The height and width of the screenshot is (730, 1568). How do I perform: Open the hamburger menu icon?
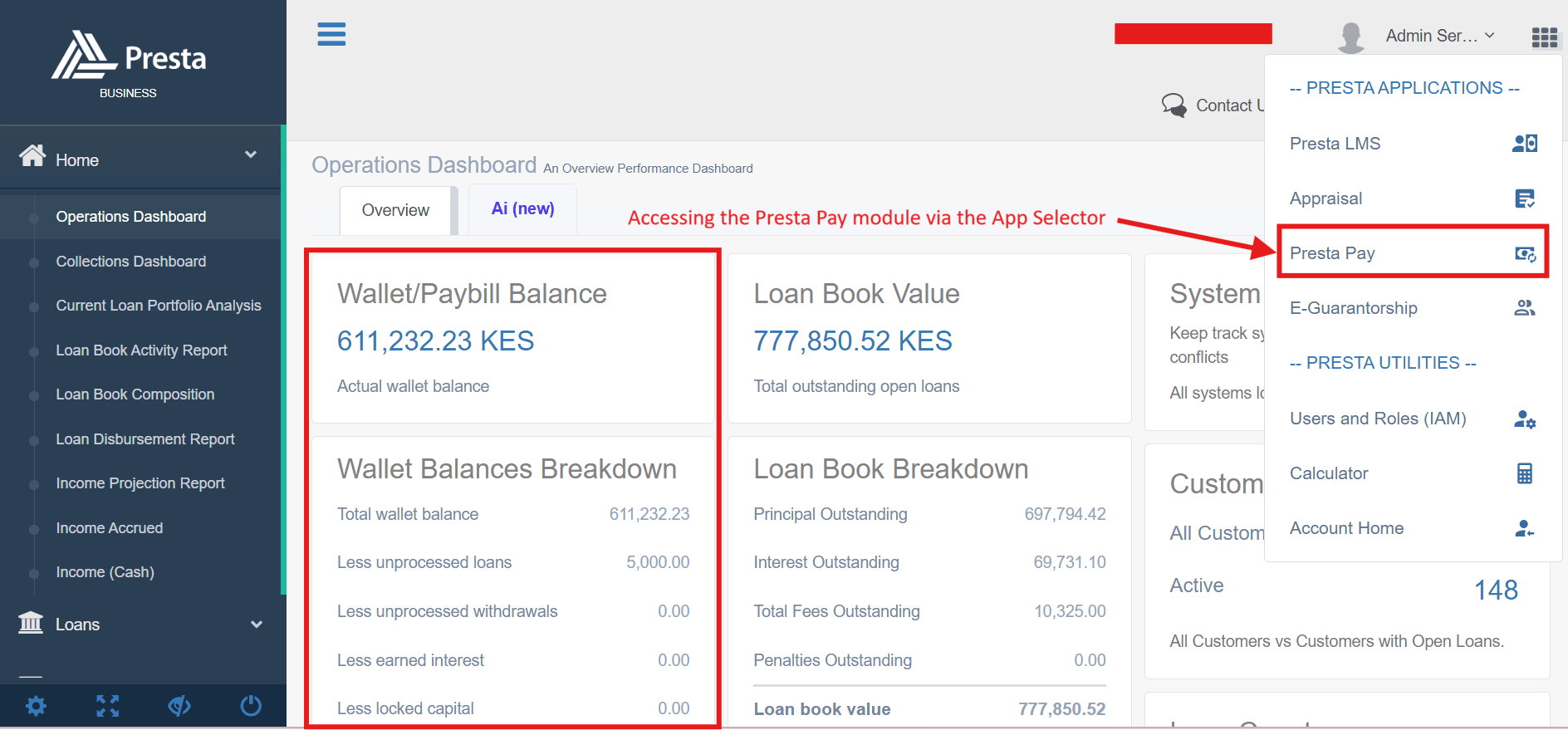(331, 34)
